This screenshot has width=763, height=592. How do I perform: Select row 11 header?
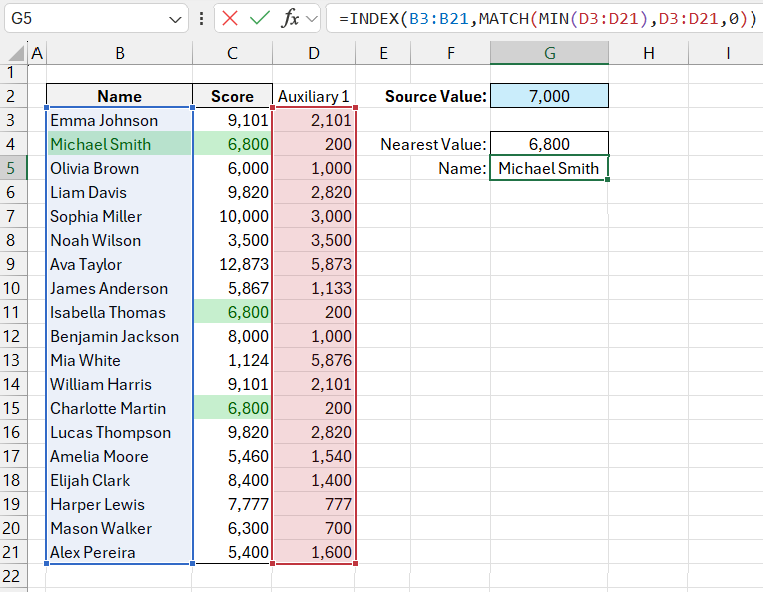[x=12, y=312]
